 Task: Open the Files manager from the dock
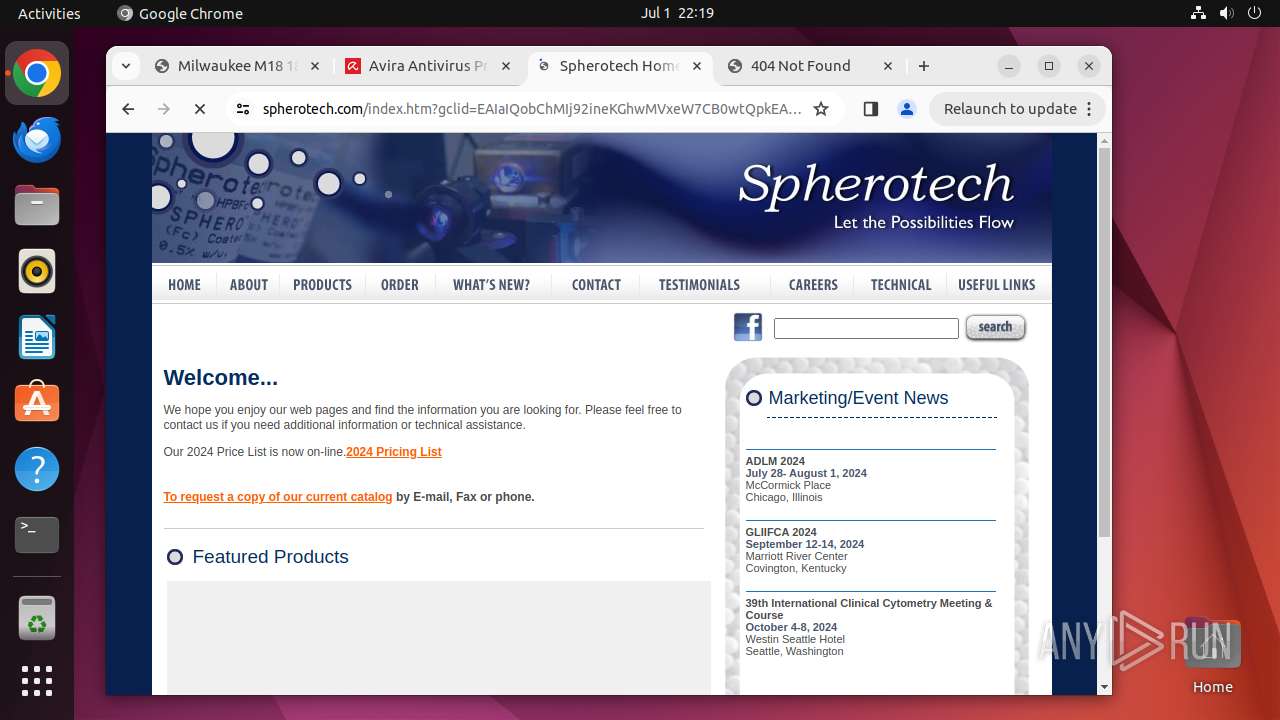click(37, 206)
